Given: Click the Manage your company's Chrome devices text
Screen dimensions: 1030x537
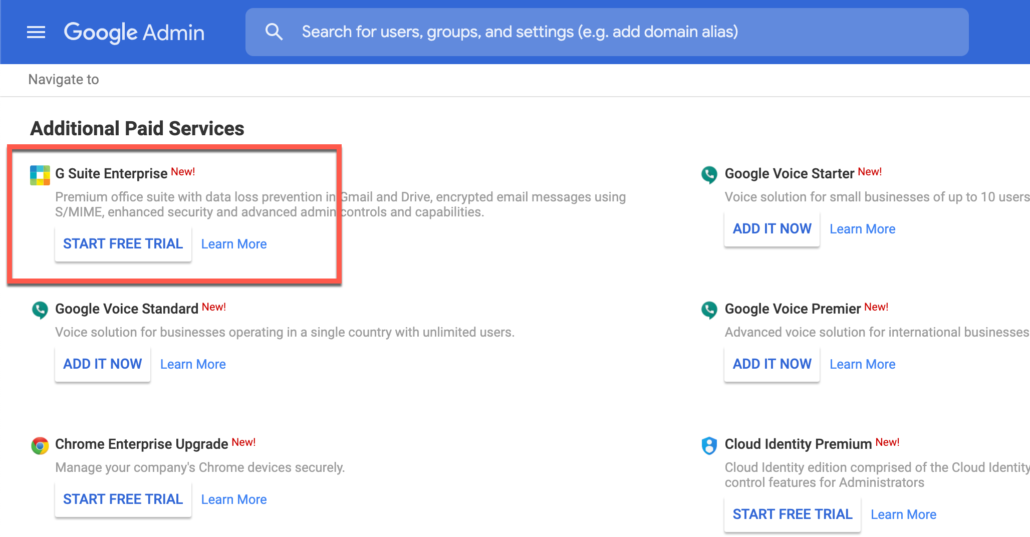Looking at the screenshot, I should click(200, 467).
